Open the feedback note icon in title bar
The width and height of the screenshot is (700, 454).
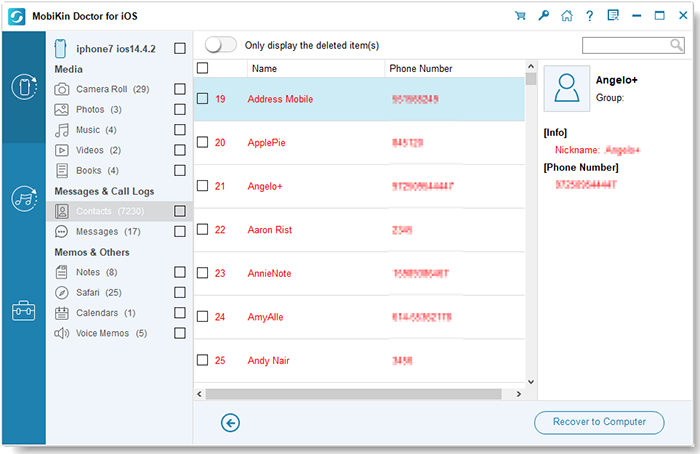coord(613,15)
